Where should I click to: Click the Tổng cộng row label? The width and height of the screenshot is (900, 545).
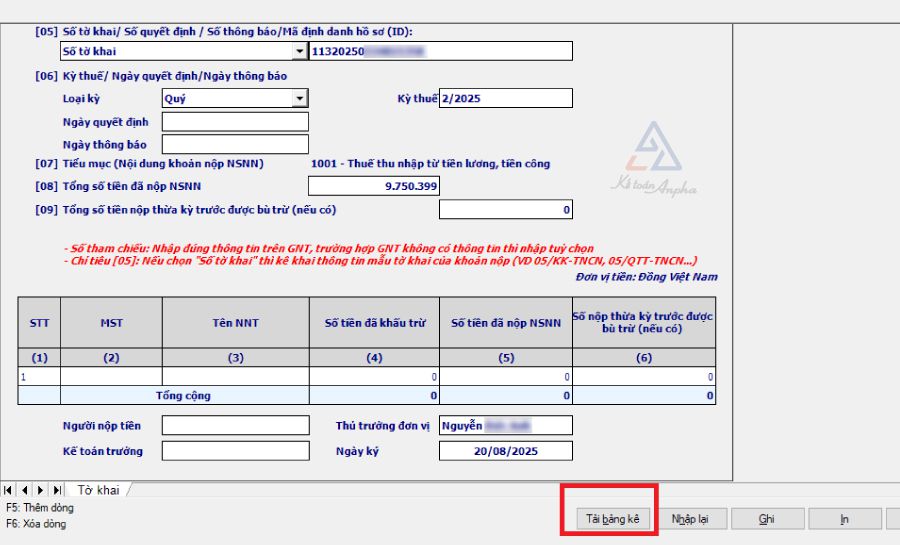(x=184, y=396)
